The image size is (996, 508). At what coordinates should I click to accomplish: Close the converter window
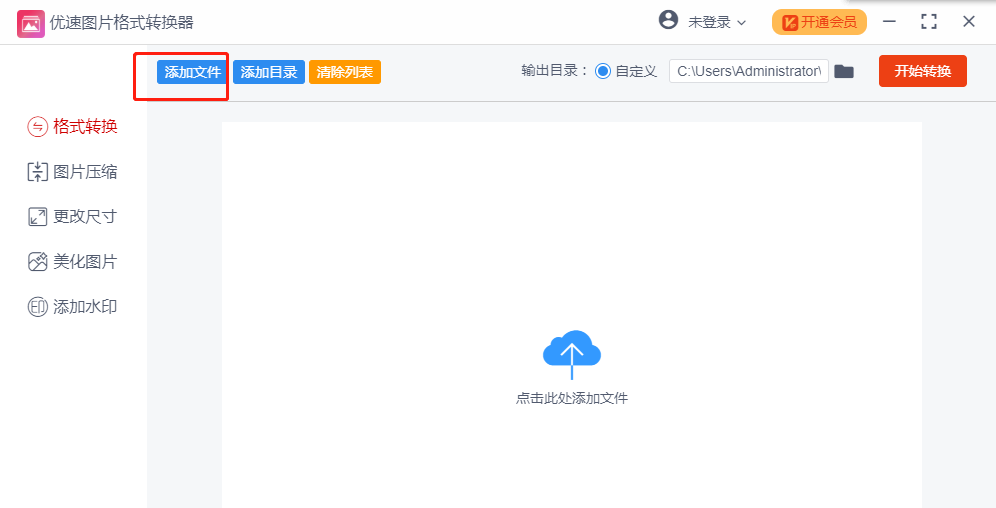[x=969, y=22]
